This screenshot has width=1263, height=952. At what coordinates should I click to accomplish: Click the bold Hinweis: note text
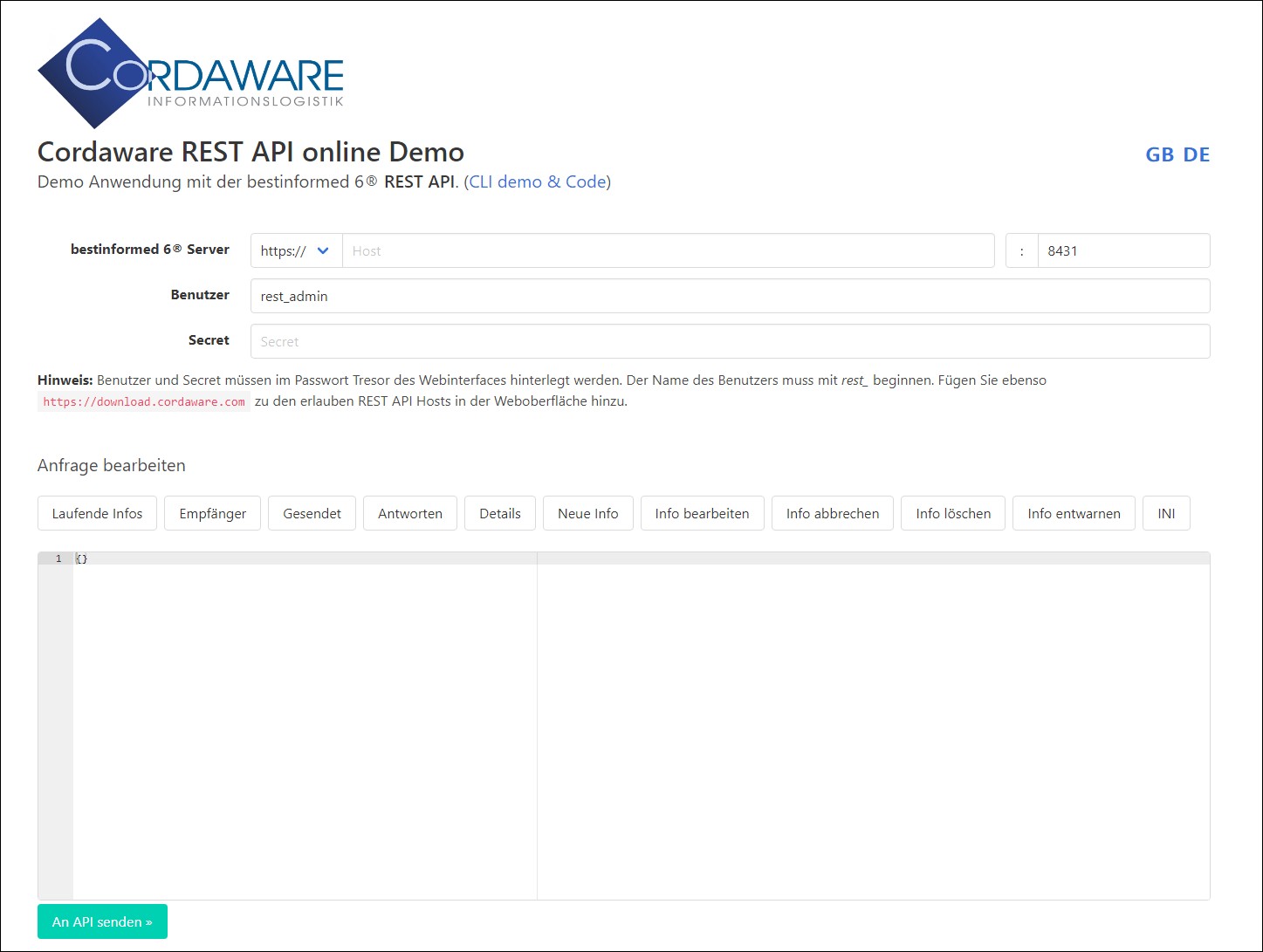[65, 380]
